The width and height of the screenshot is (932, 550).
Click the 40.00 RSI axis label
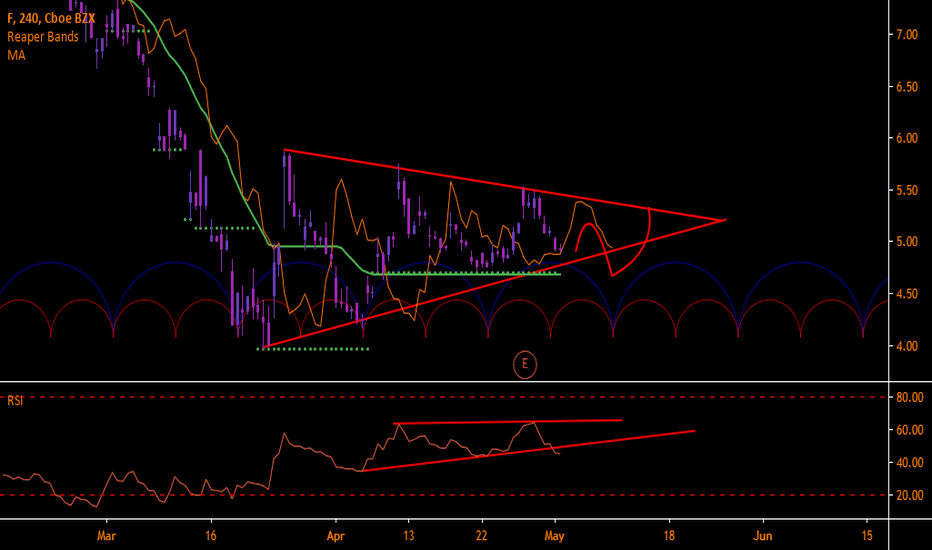910,463
